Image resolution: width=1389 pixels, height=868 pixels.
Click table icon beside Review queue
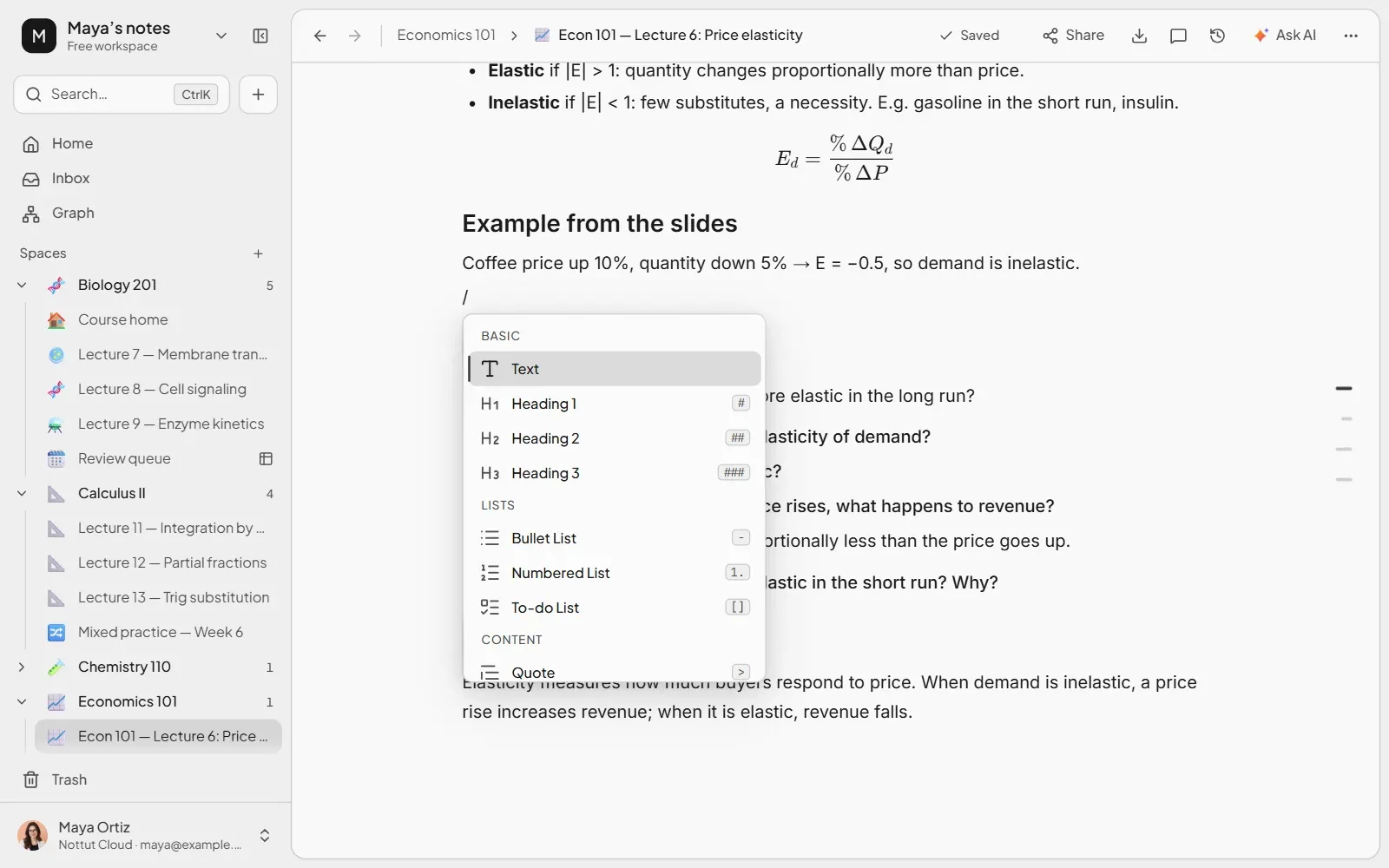[267, 458]
